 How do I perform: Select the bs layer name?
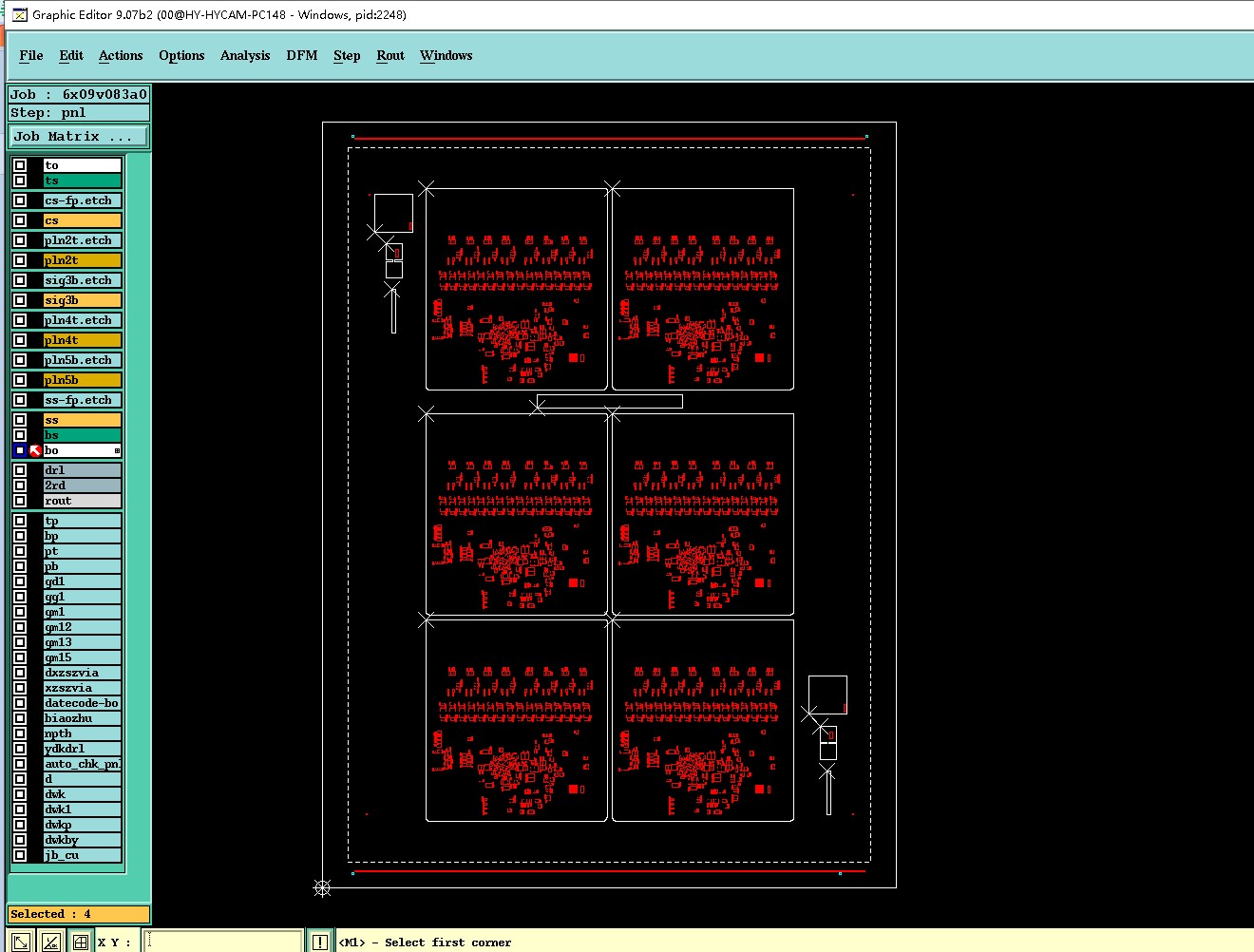[83, 435]
